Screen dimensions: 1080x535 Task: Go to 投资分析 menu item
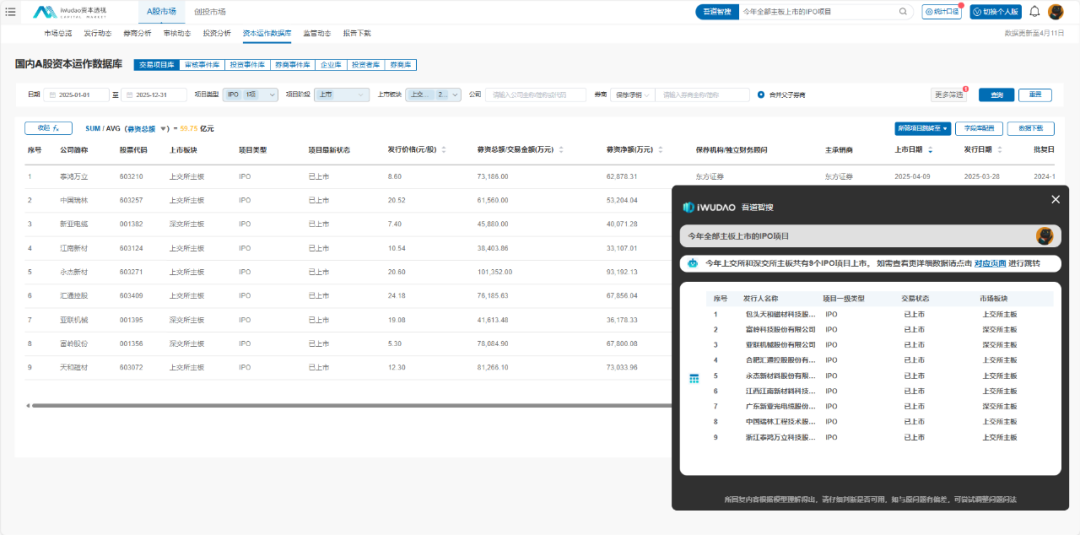coord(217,33)
